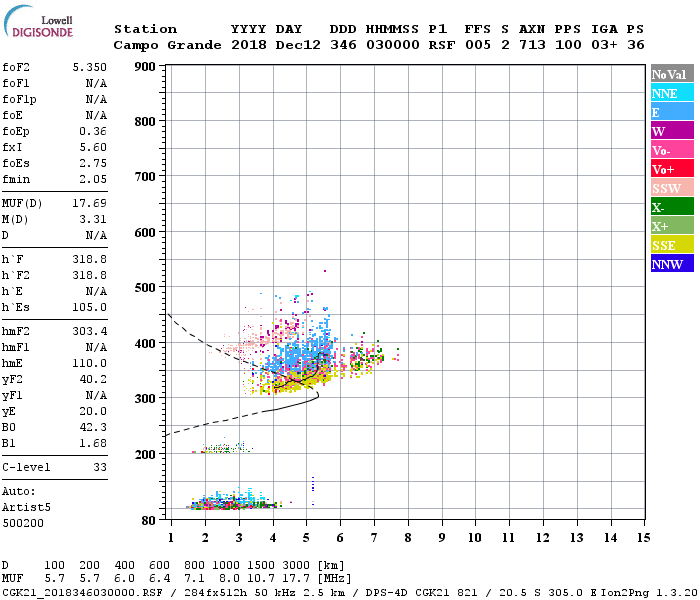The height and width of the screenshot is (600, 700).
Task: Select the SSE yellow legend swatch
Action: coord(672,245)
